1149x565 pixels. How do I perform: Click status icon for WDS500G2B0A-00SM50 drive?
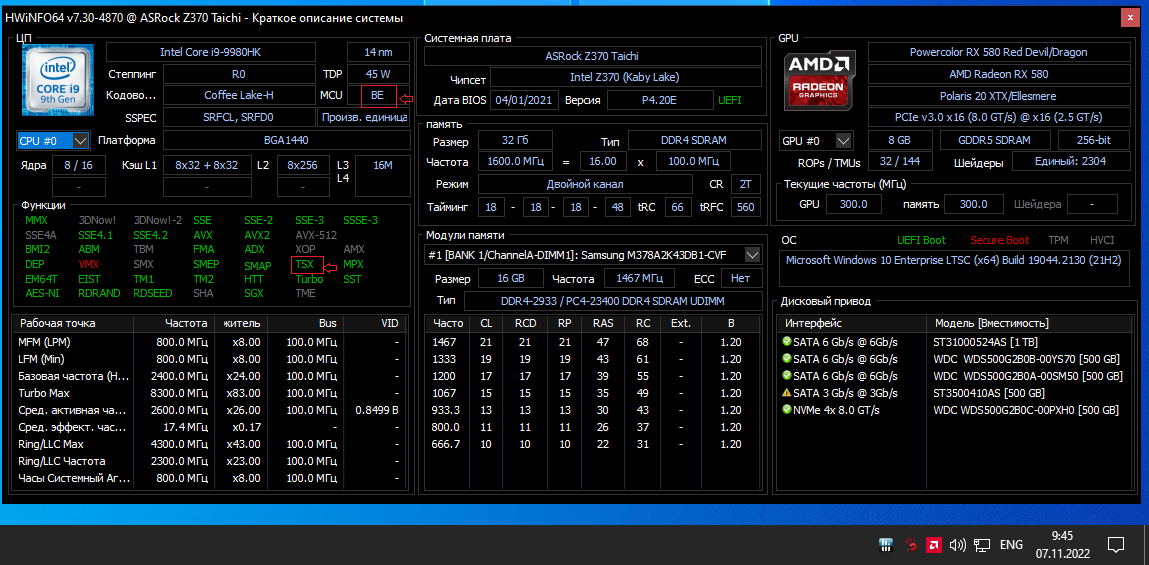[x=786, y=375]
